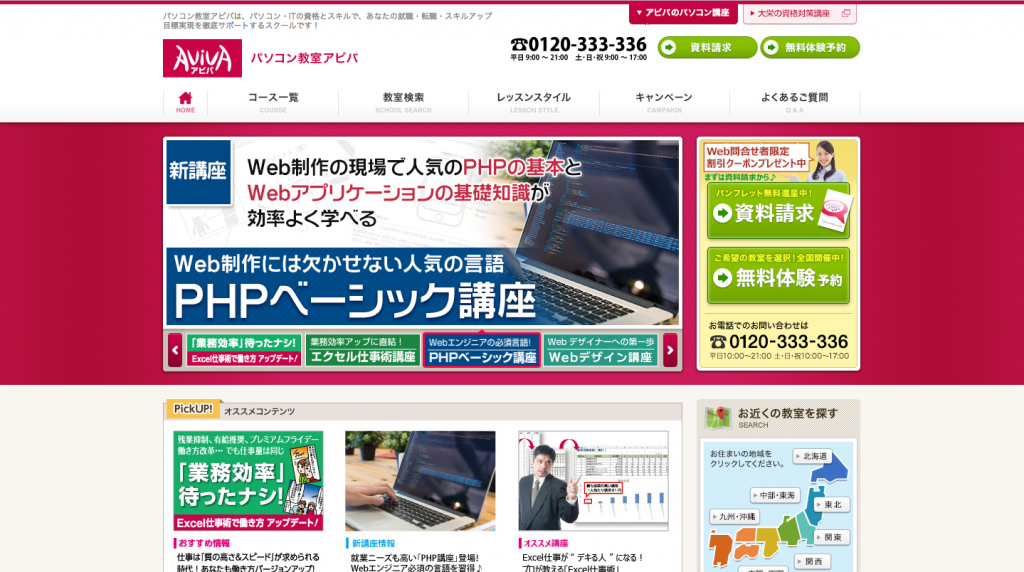Click the オススメ講座 heading
This screenshot has width=1024, height=572.
(545, 543)
